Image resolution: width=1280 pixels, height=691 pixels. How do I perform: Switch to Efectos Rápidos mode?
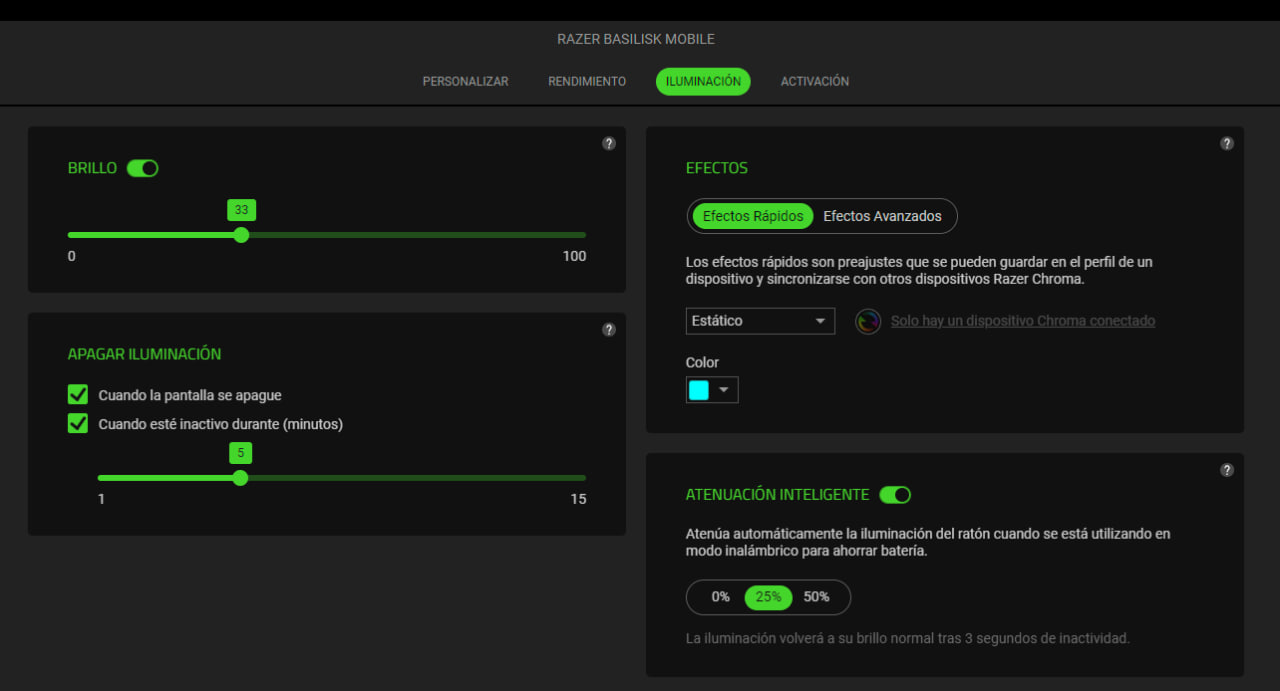(752, 216)
